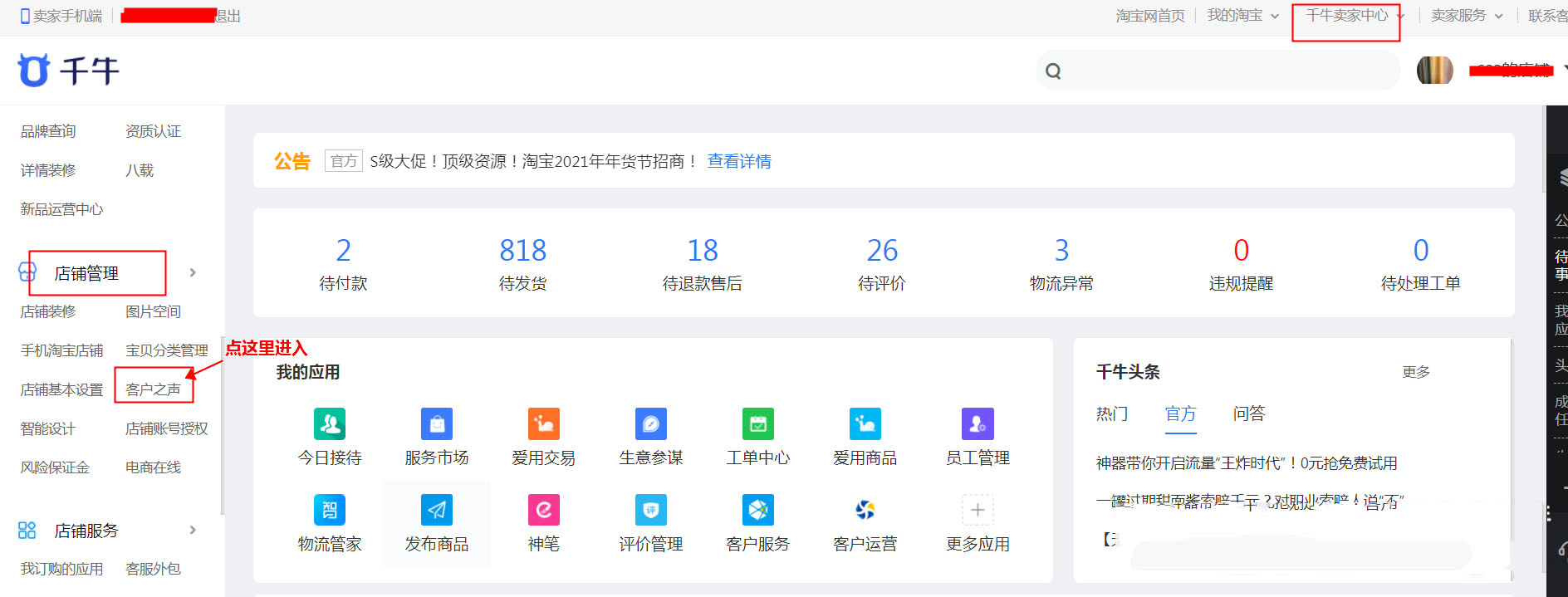
Task: Open the 客户之声 sidebar link
Action: (x=153, y=389)
